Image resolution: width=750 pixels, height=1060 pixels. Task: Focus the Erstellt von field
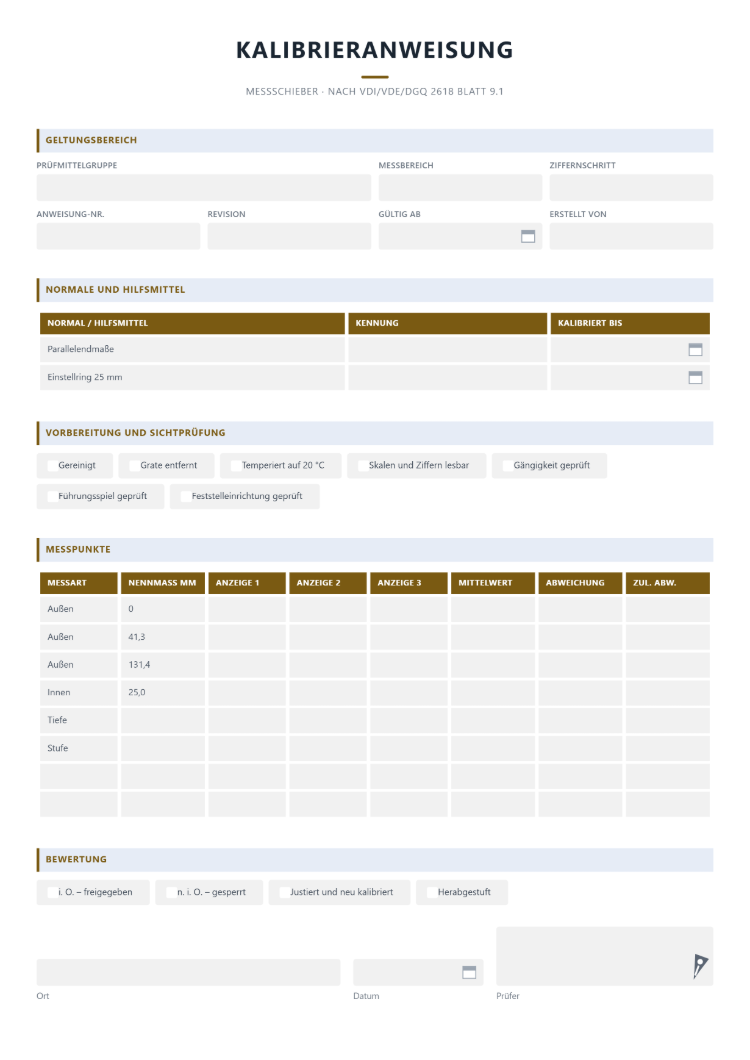tap(631, 237)
